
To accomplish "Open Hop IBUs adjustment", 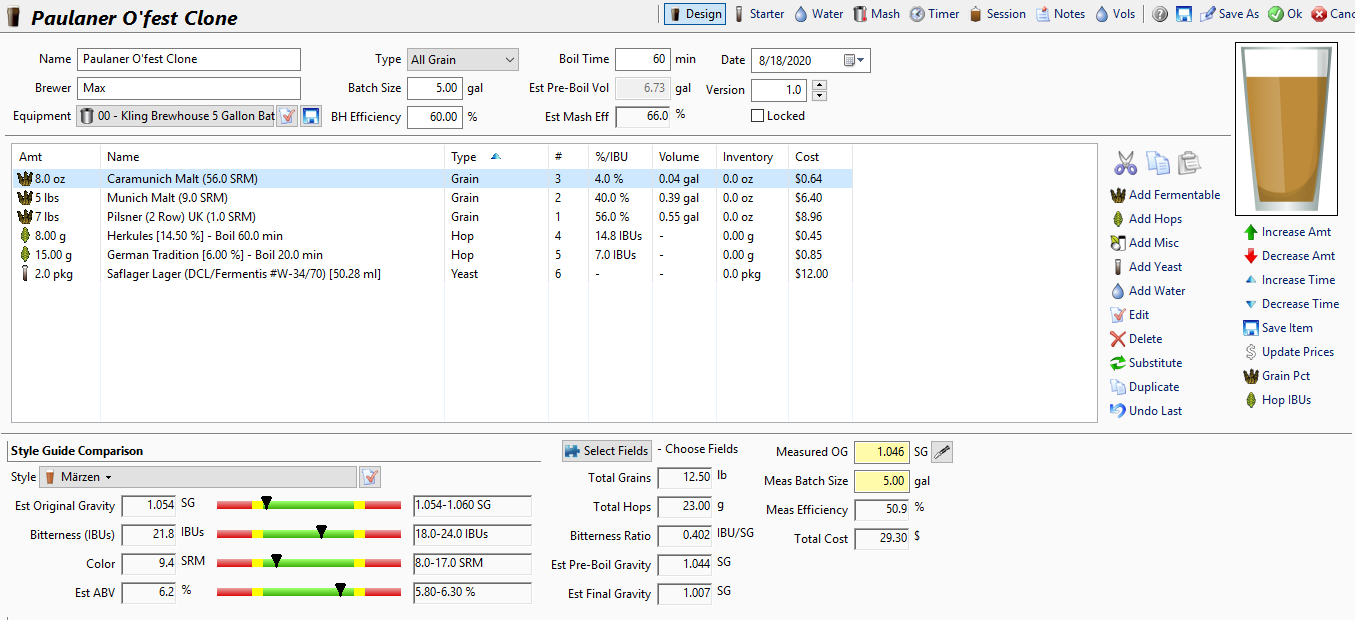I will (x=1277, y=400).
